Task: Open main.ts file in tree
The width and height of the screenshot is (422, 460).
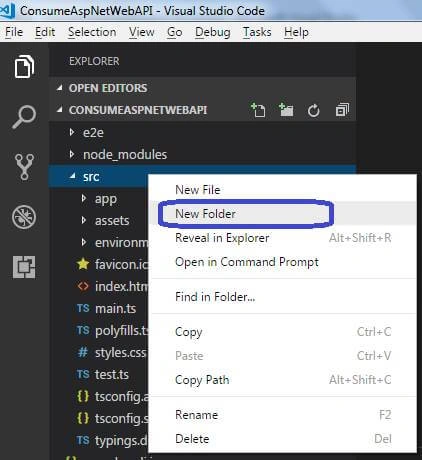Action: (115, 308)
